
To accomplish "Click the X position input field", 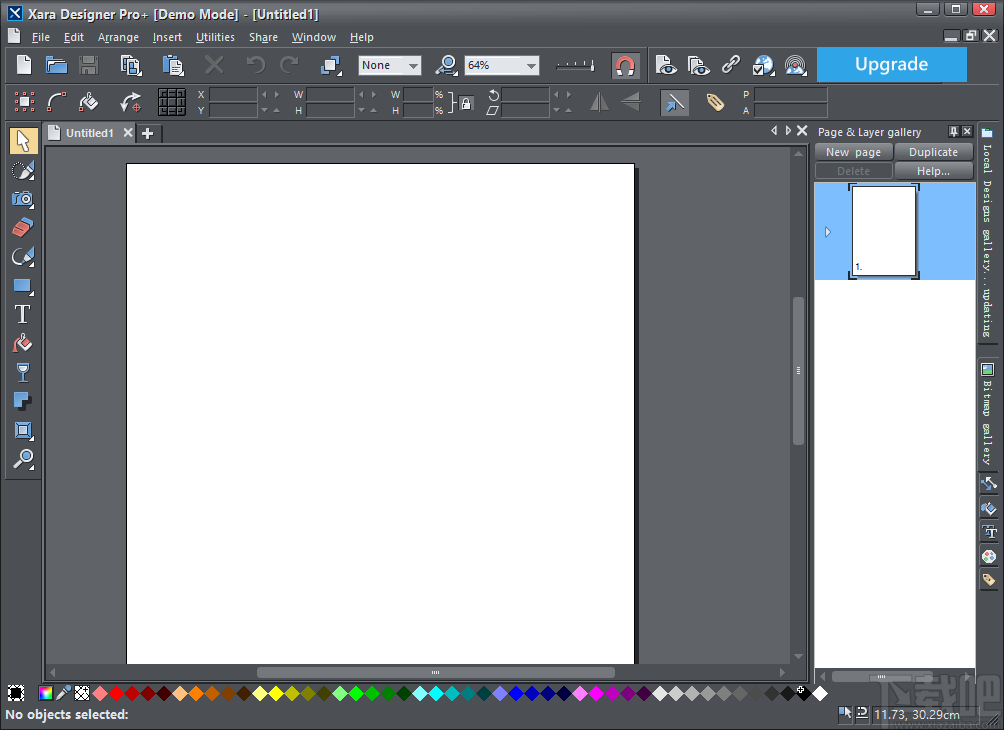I will click(x=233, y=95).
